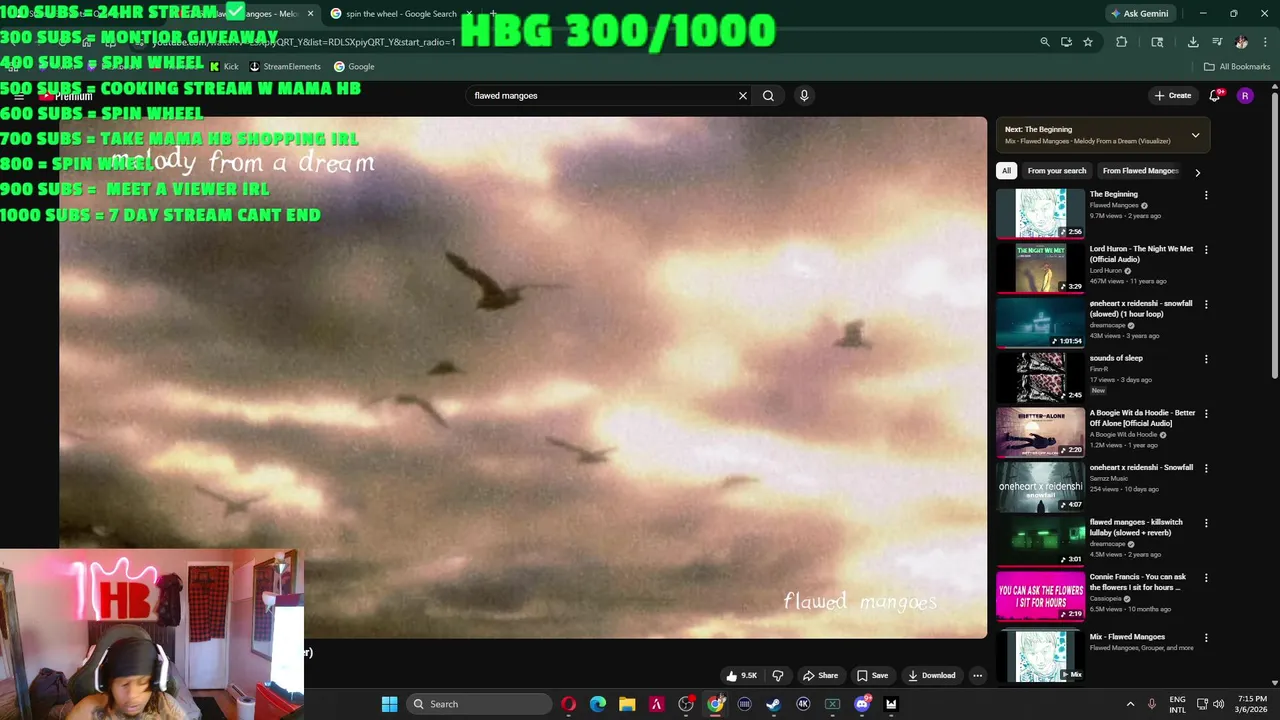This screenshot has height=720, width=1280.
Task: Open the YouTube account avatar R
Action: click(1245, 96)
